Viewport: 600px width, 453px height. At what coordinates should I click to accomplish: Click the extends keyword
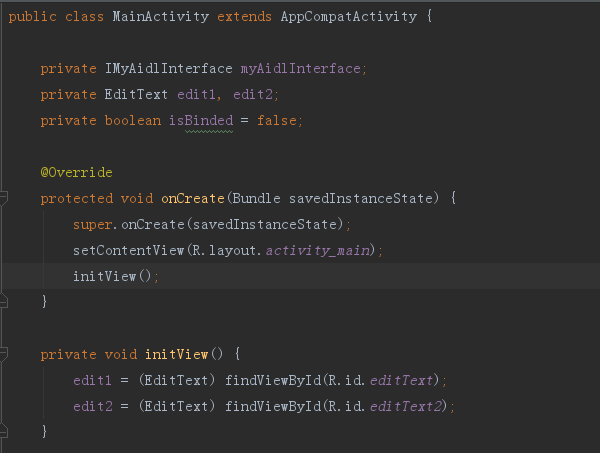tap(245, 17)
